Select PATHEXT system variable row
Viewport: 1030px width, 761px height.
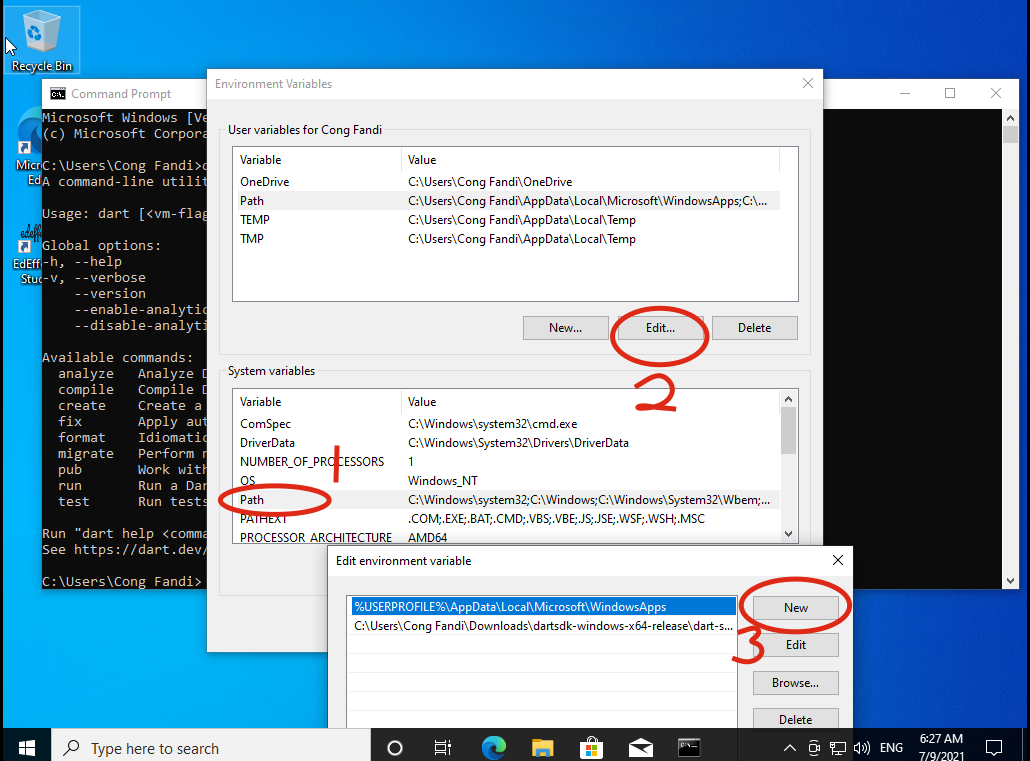click(508, 519)
